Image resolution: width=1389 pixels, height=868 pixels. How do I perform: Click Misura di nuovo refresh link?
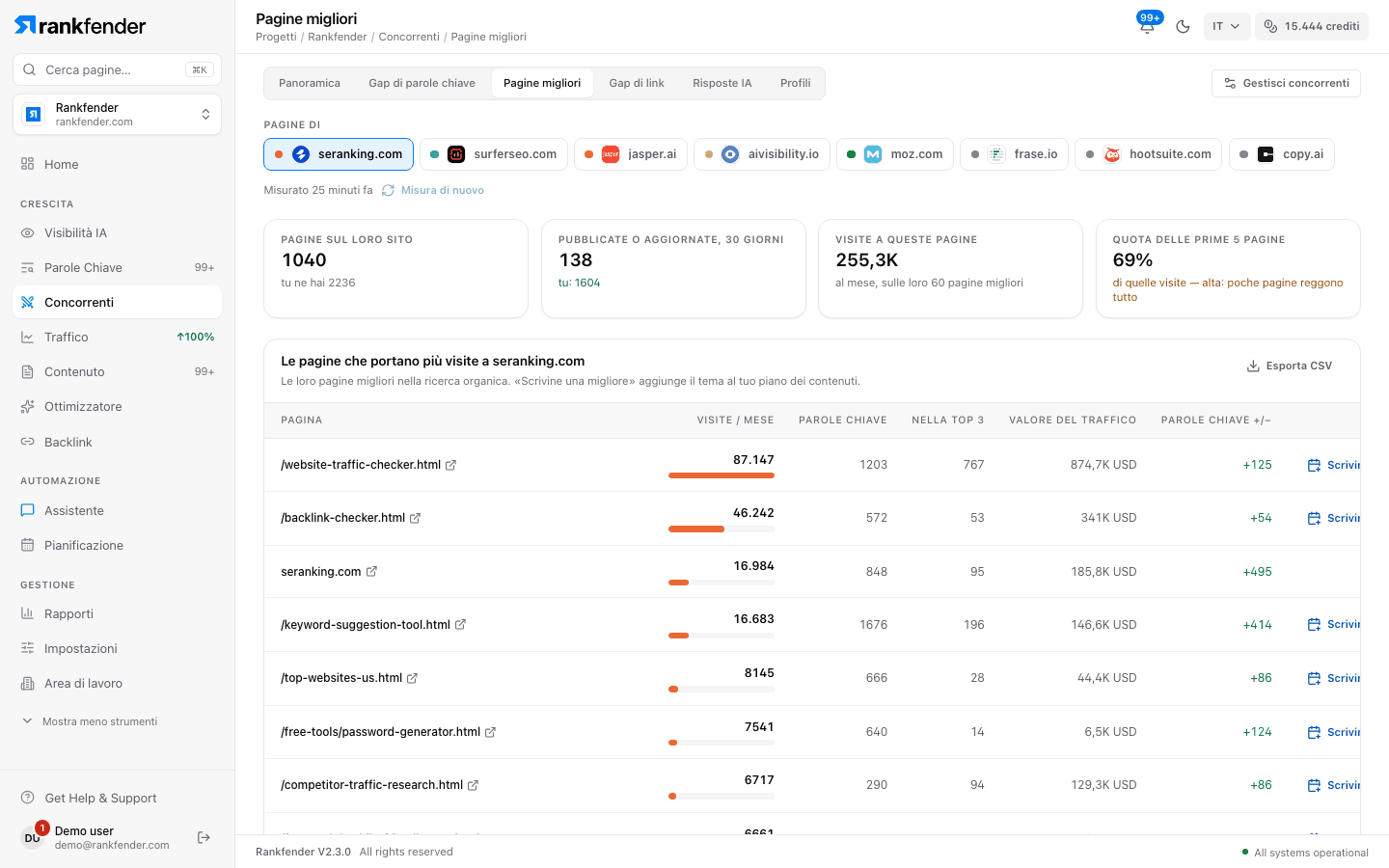(433, 190)
